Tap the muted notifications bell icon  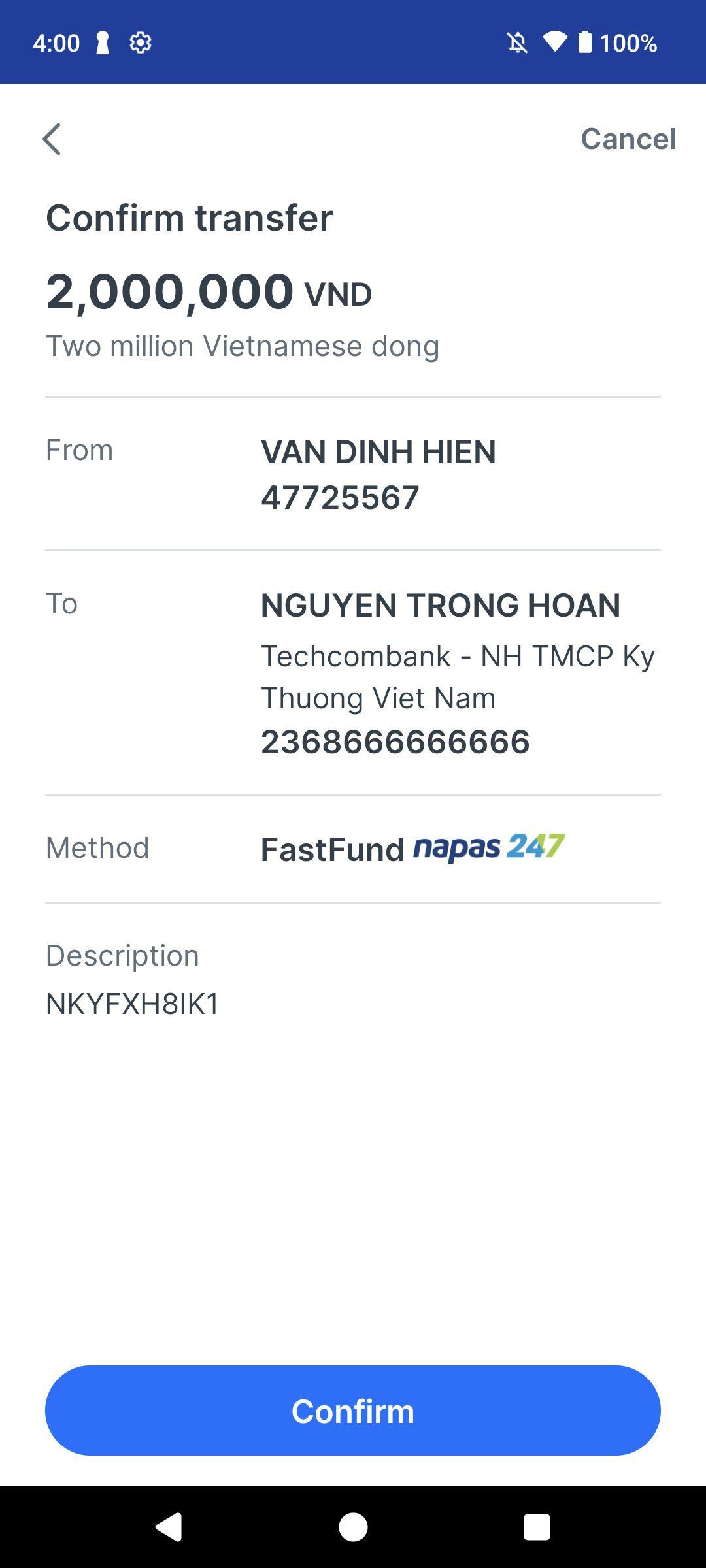tap(517, 43)
